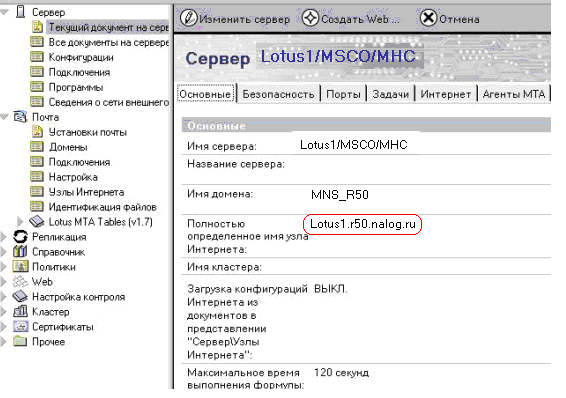Click the Почта mail icon
This screenshot has width=566, height=398.
pos(20,117)
